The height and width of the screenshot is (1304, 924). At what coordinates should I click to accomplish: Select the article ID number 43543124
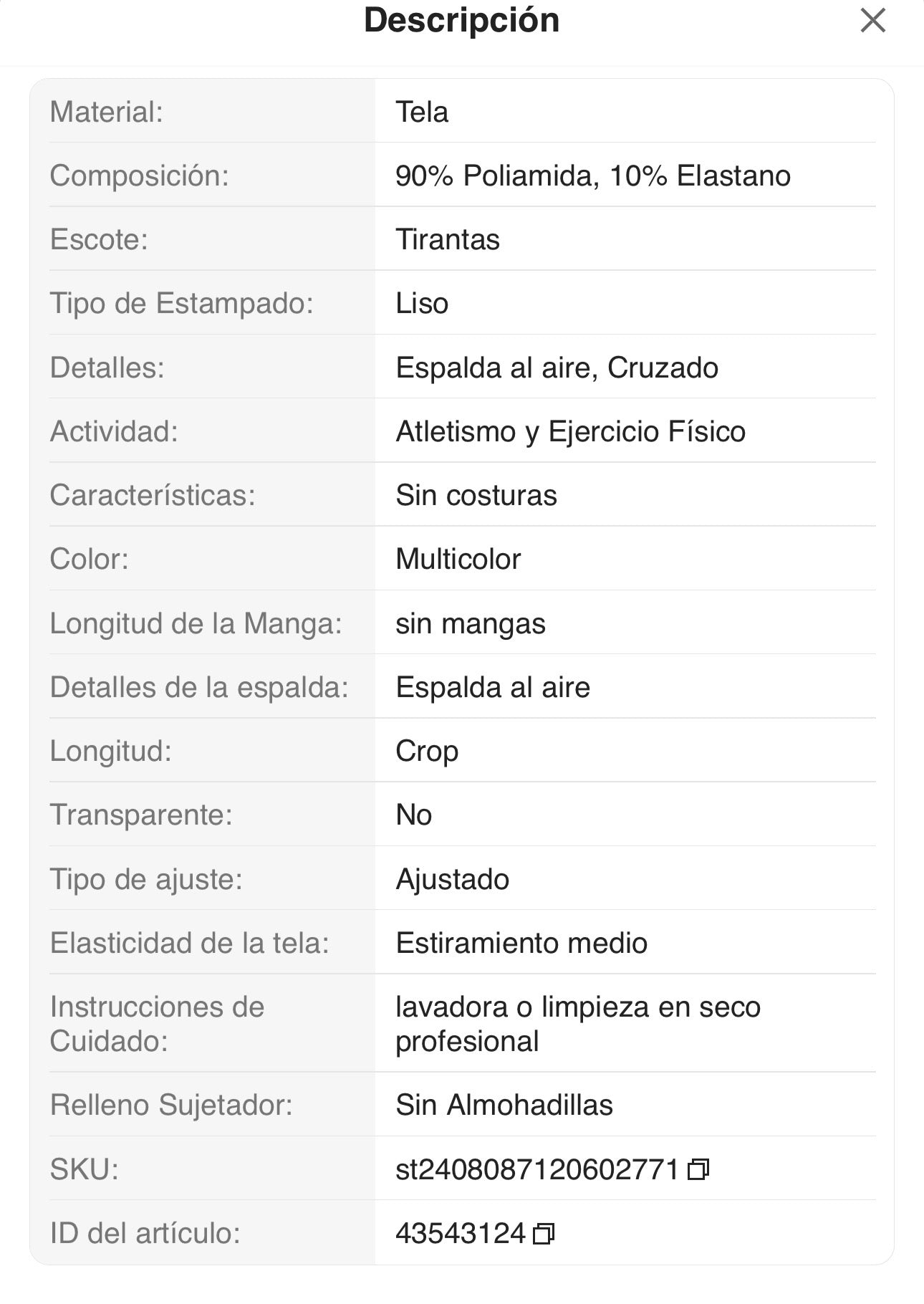point(461,1234)
